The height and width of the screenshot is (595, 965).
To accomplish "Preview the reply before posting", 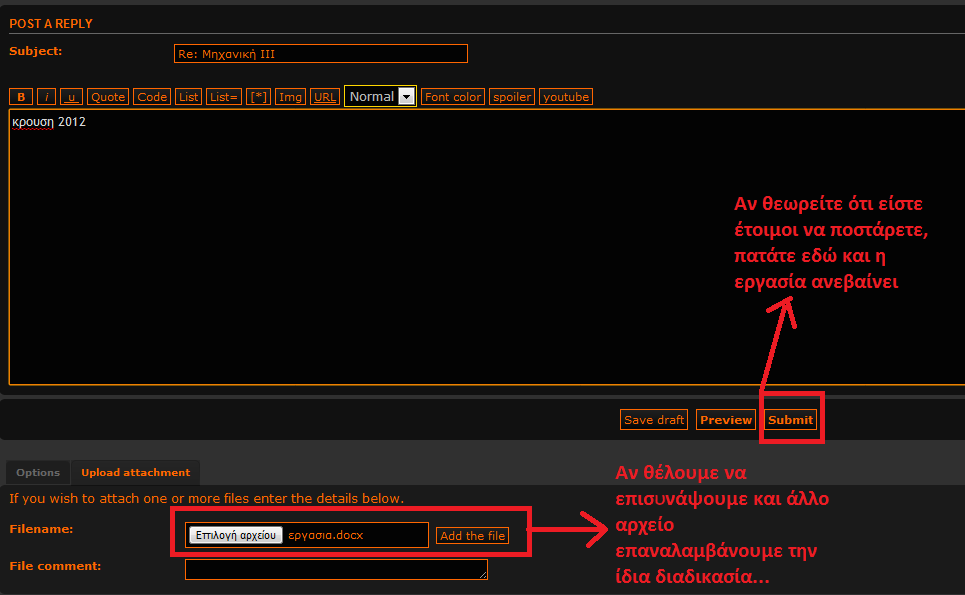I will coord(726,420).
